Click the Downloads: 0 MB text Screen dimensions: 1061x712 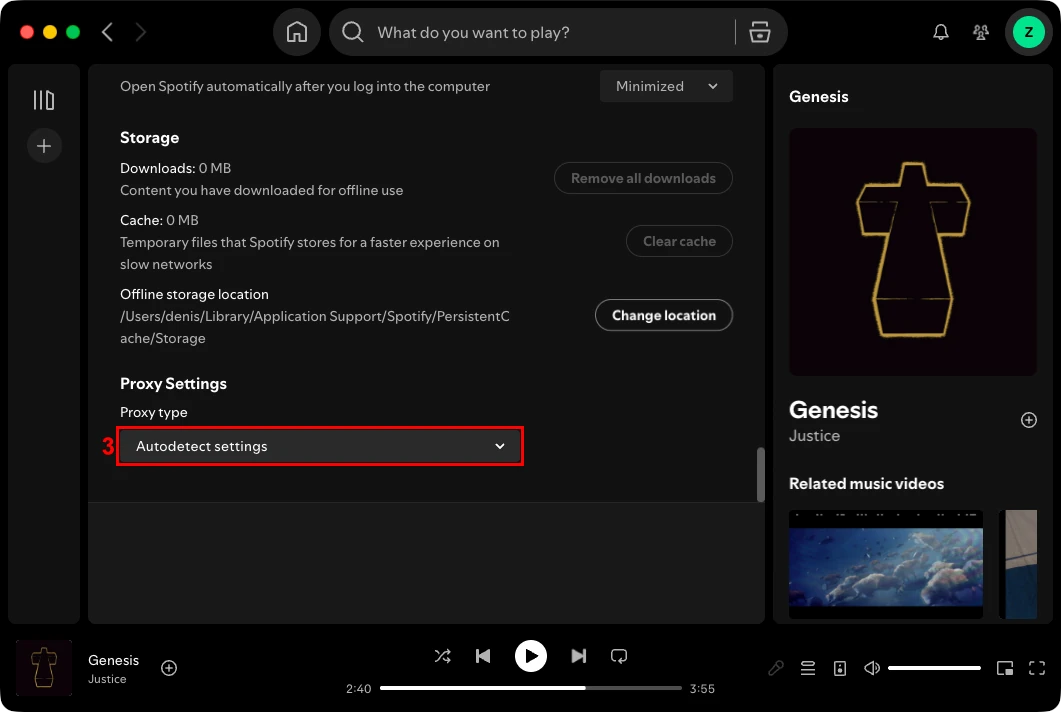coord(175,168)
